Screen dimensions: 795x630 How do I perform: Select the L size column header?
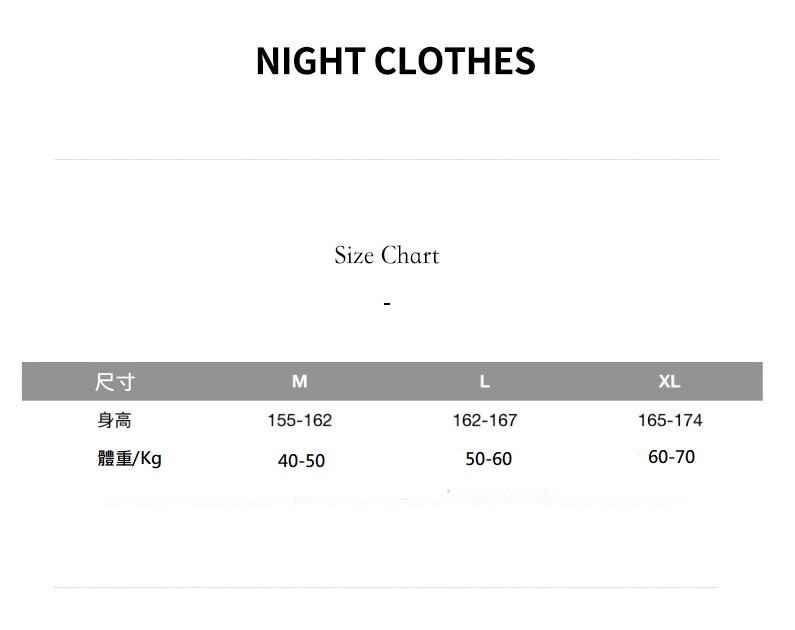coord(485,382)
